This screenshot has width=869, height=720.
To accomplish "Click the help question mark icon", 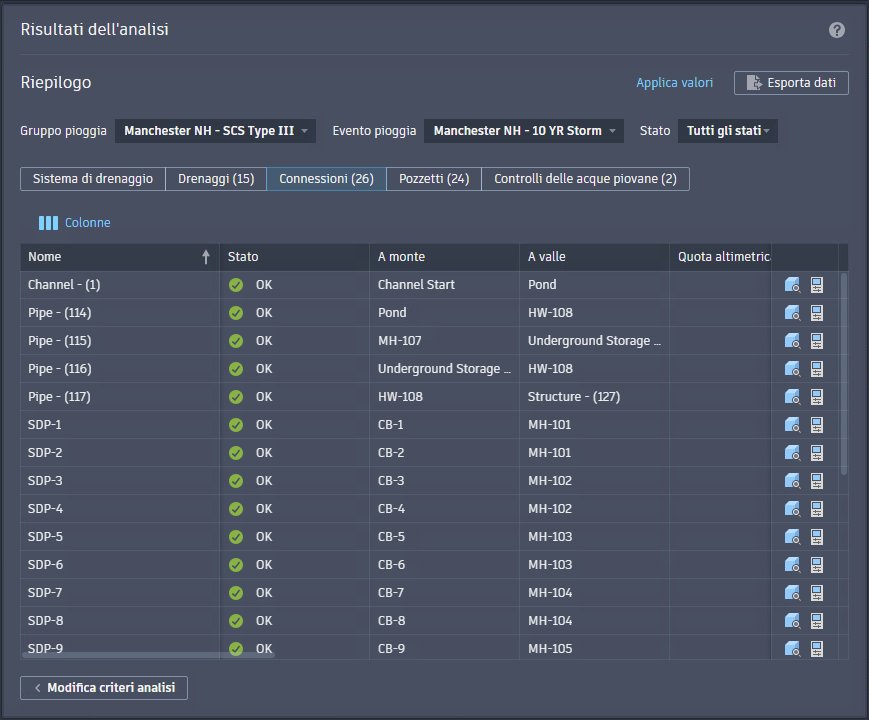I will (x=836, y=30).
